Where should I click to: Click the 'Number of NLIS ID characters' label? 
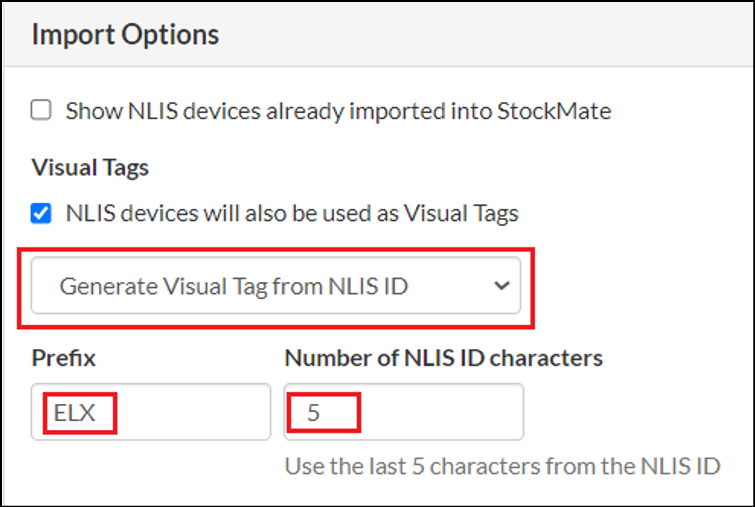tap(443, 357)
